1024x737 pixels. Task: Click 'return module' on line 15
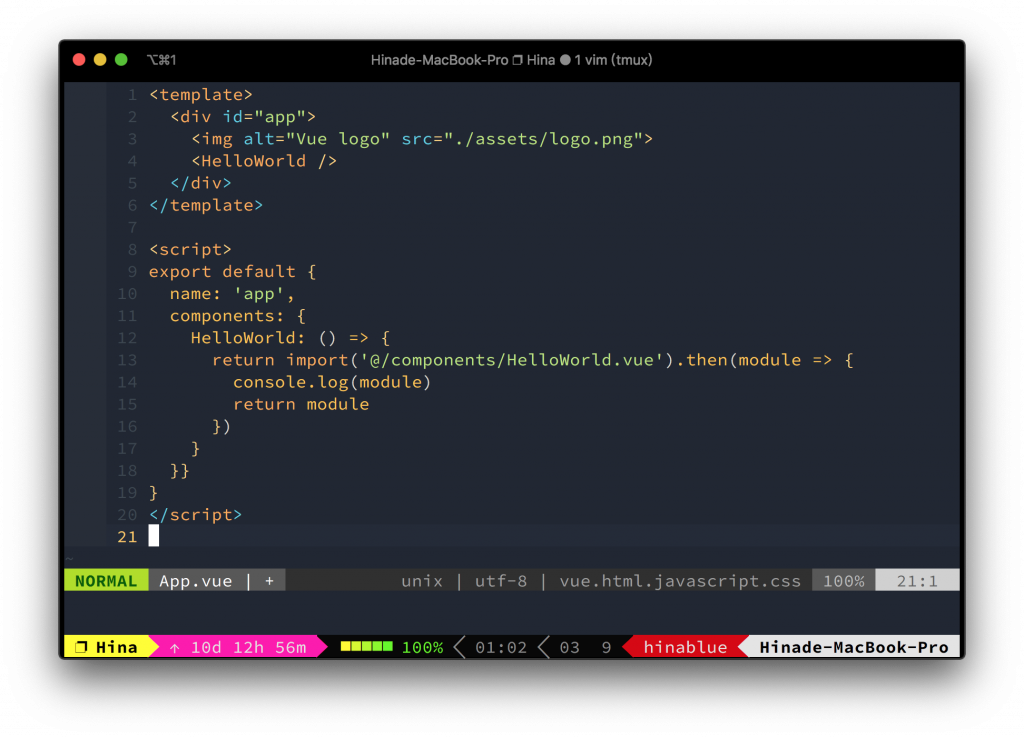click(301, 404)
